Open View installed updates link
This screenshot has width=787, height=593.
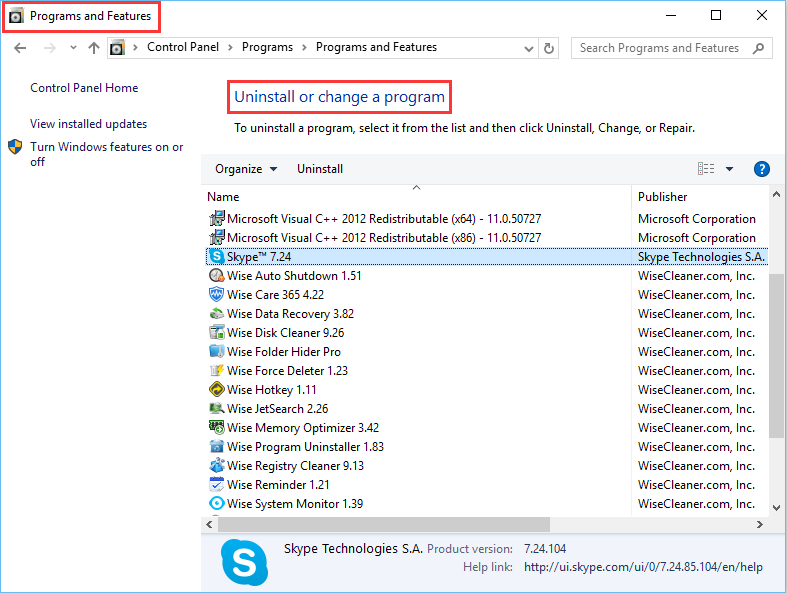[88, 124]
